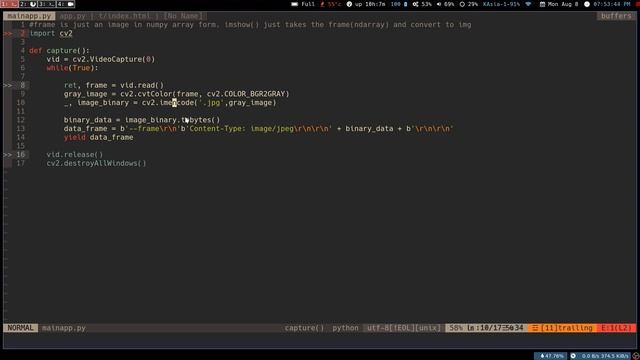Click the volume speaker icon at 69%
640x360 pixels.
439,4
